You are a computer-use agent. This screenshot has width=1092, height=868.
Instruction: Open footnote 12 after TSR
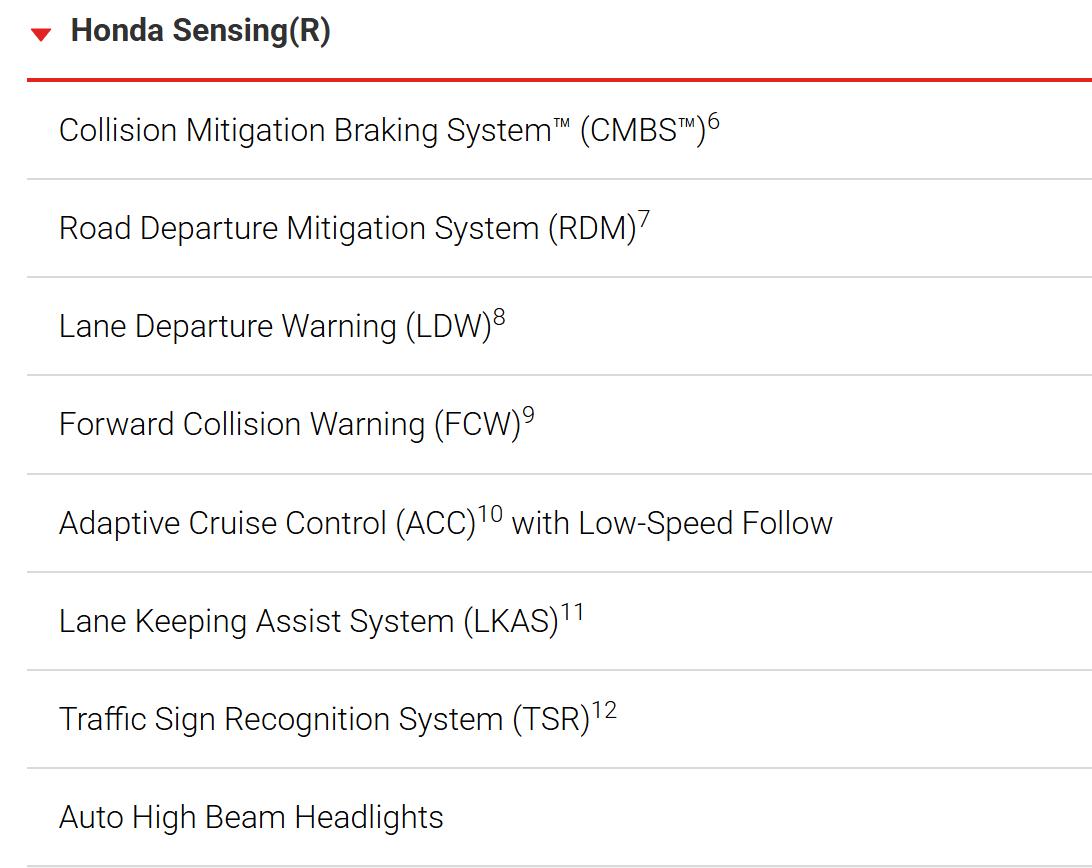pos(604,711)
